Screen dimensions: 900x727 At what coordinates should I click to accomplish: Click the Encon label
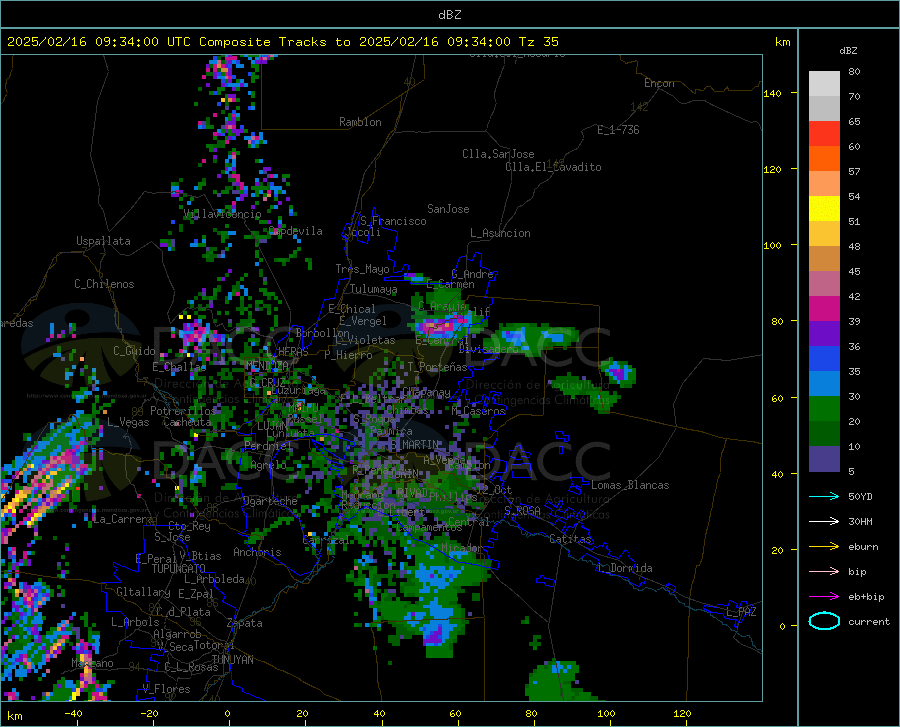pos(659,83)
